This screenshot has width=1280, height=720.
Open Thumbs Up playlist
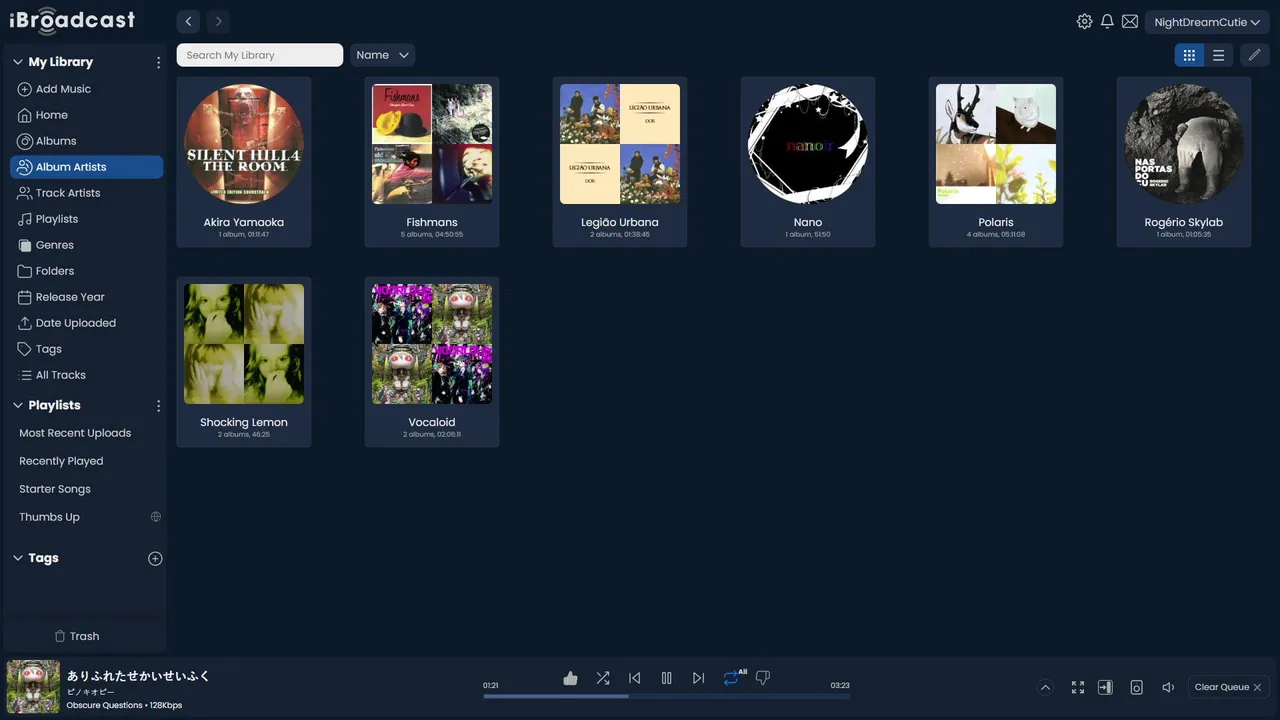[49, 517]
